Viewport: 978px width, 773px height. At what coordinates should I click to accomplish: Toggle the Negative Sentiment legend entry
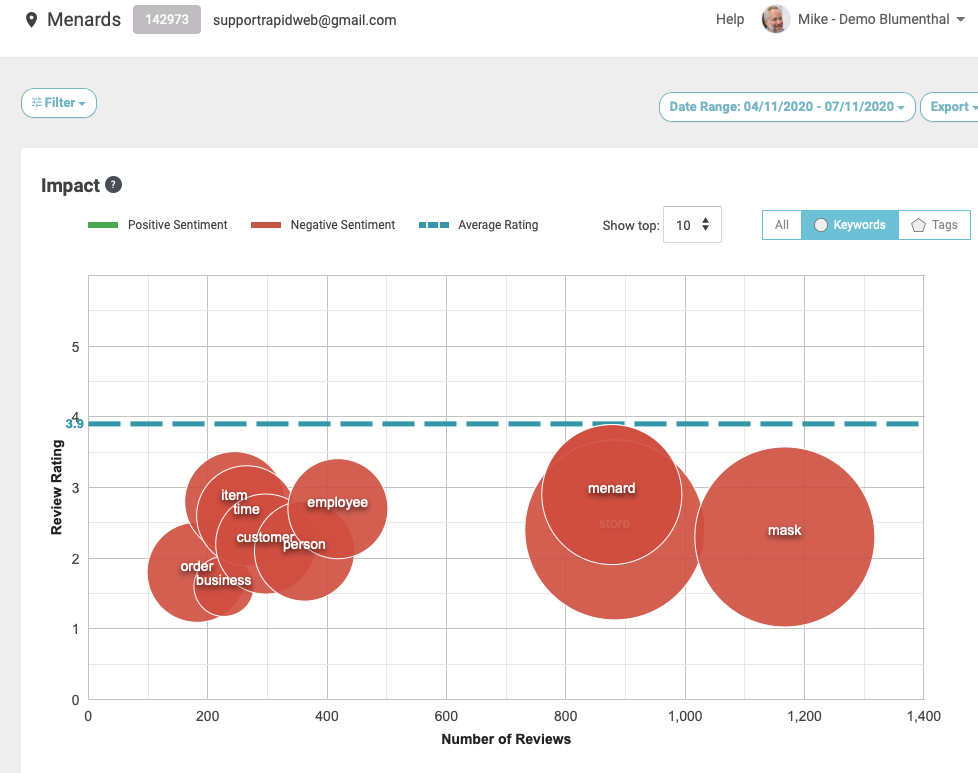tap(322, 225)
